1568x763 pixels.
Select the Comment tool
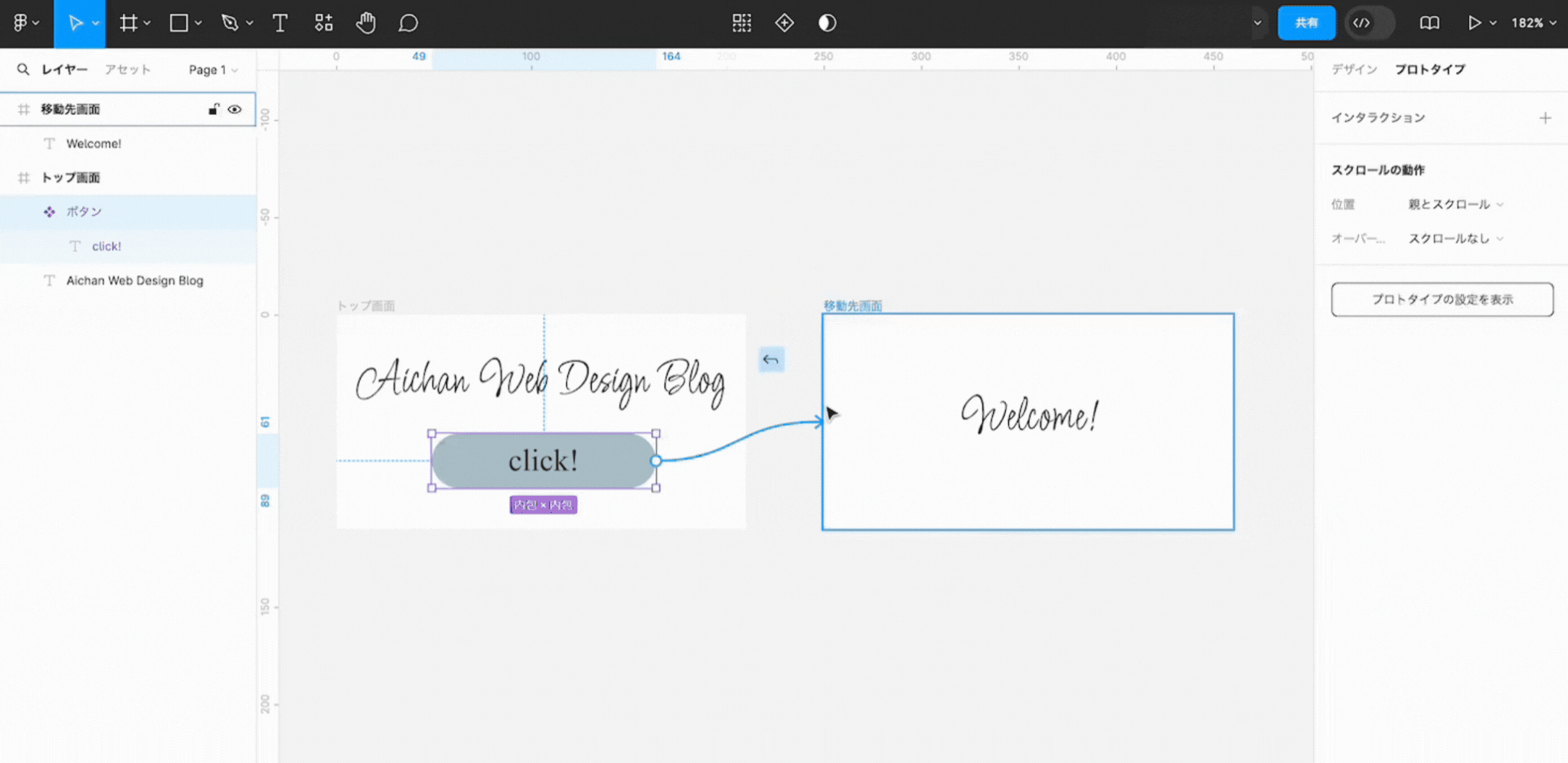coord(408,23)
